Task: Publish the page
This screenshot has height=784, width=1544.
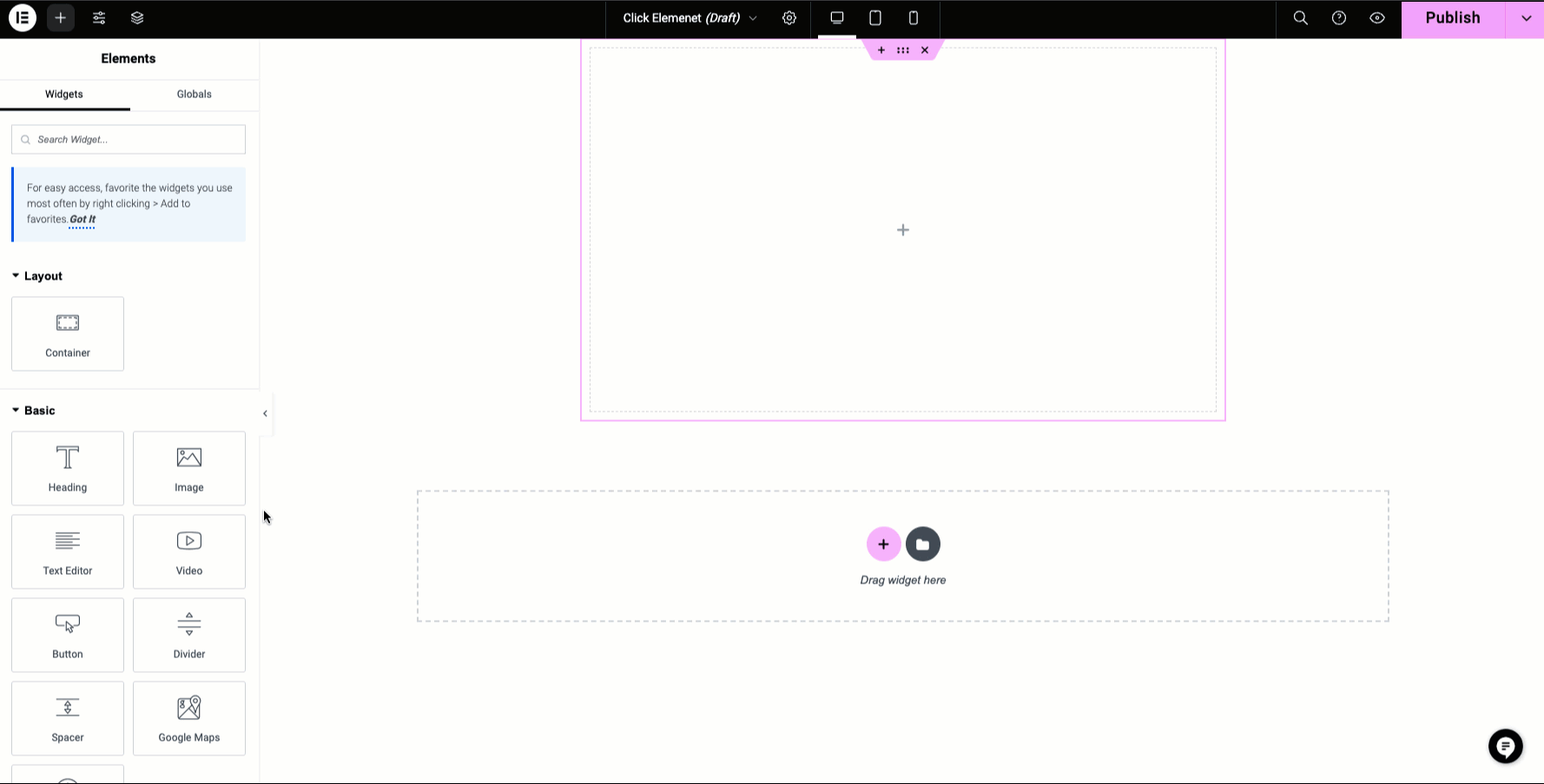Action: (1453, 17)
